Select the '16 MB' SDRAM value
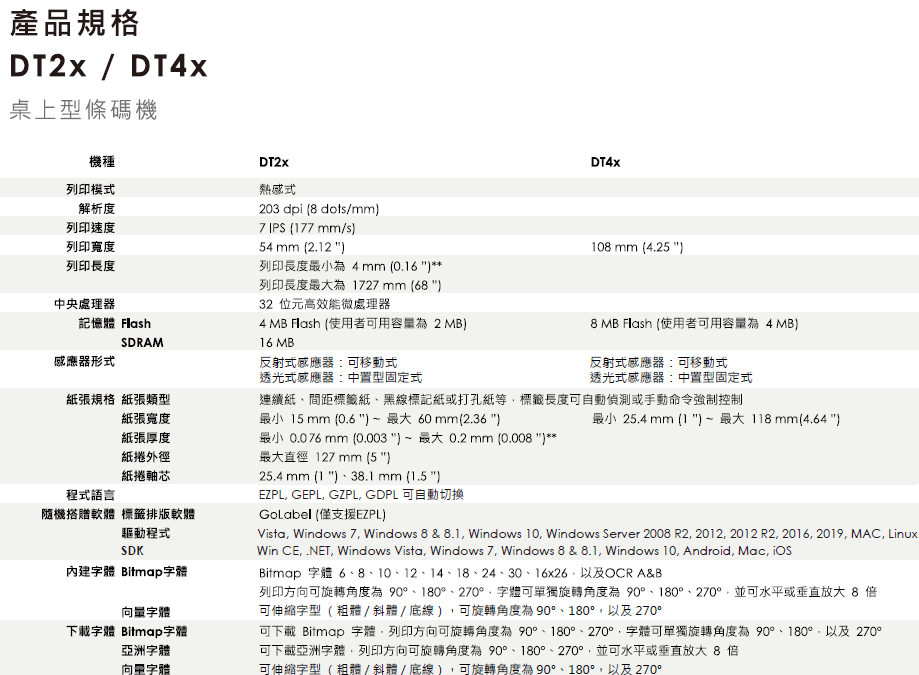 click(277, 343)
